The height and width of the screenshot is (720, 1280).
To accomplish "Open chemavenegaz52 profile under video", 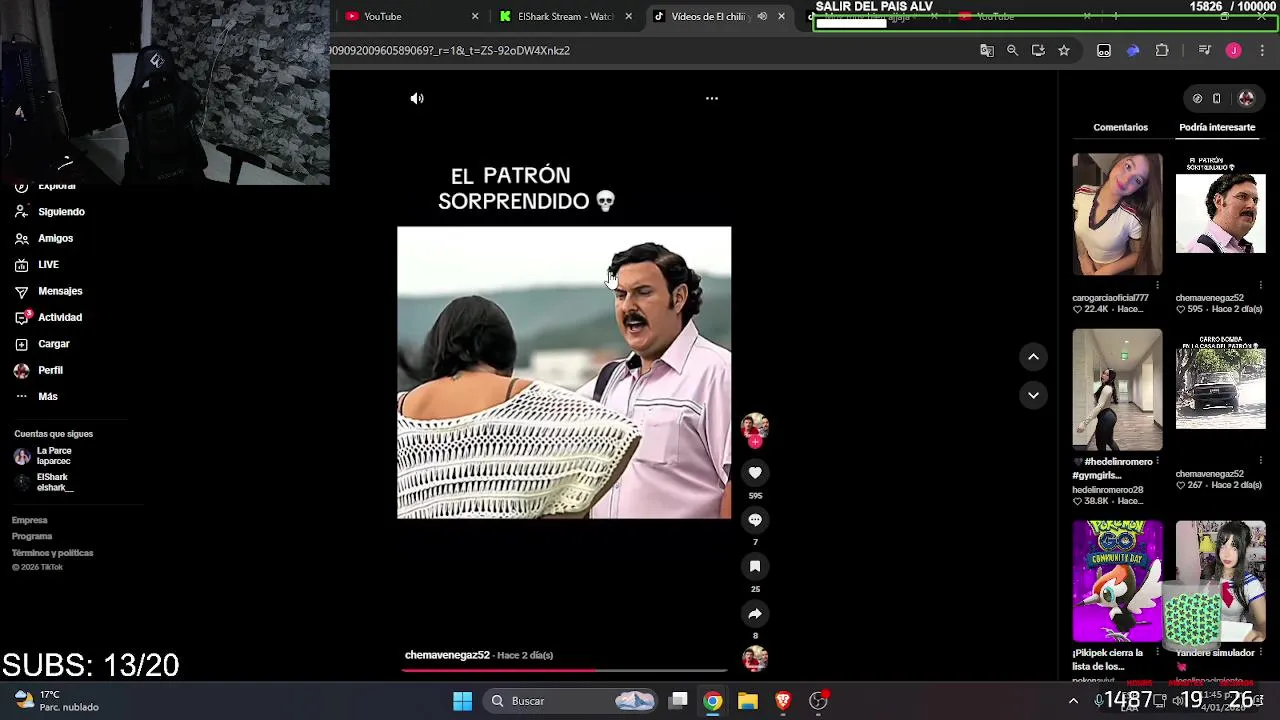I will (447, 655).
